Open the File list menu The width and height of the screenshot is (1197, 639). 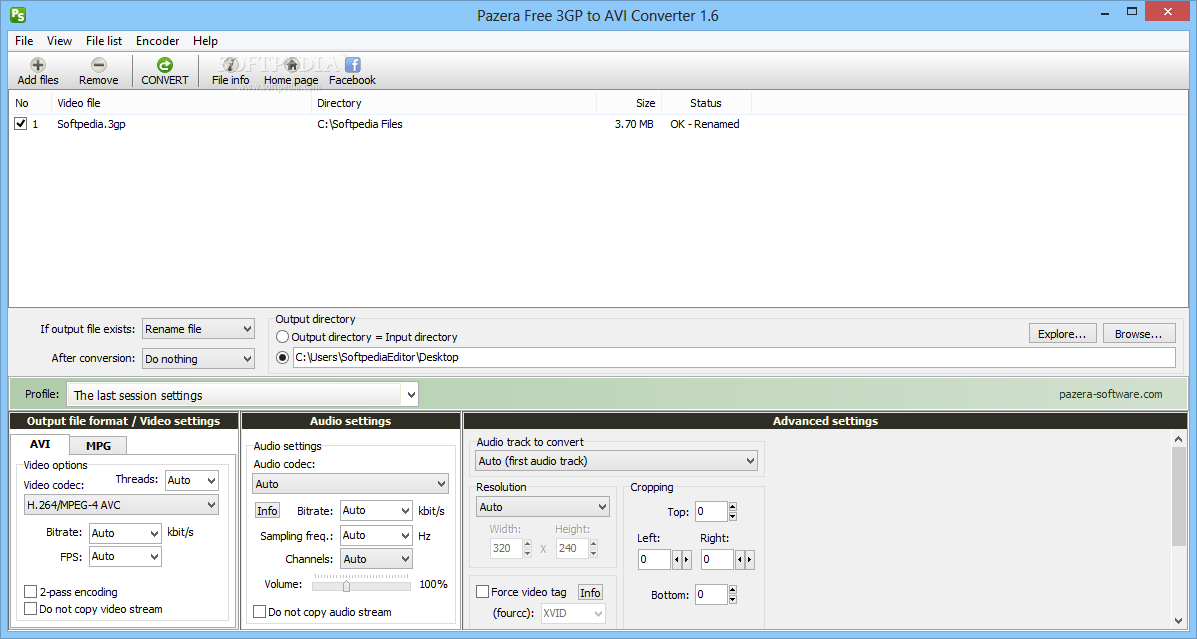pos(104,40)
